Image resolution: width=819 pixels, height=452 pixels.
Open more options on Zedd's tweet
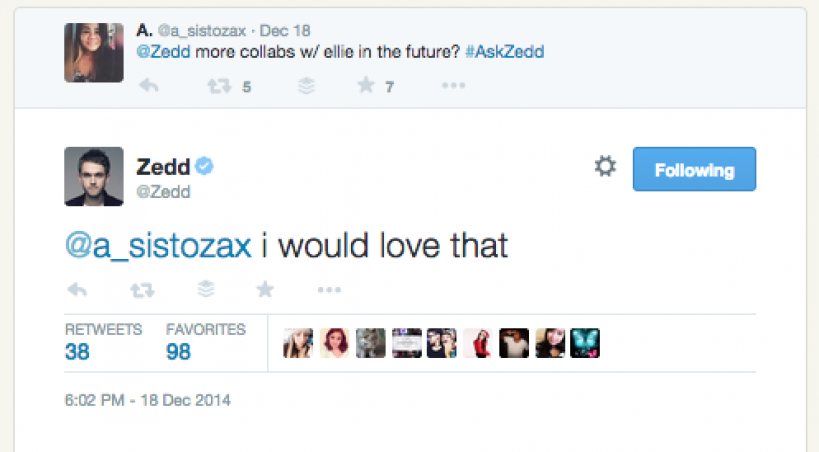(x=329, y=290)
